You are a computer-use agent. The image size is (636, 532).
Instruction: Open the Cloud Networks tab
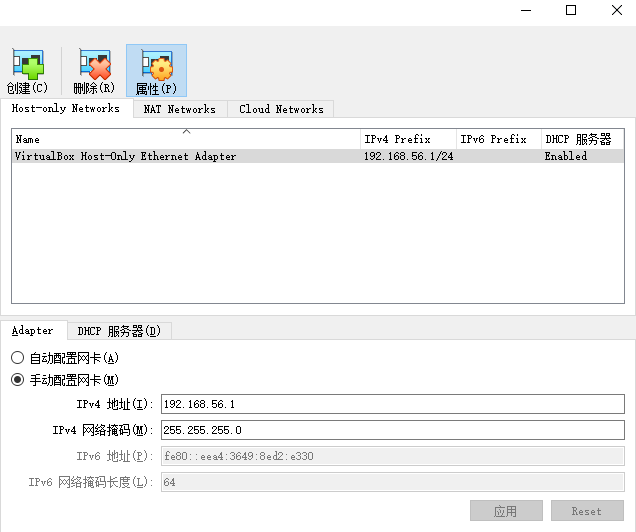pos(281,109)
